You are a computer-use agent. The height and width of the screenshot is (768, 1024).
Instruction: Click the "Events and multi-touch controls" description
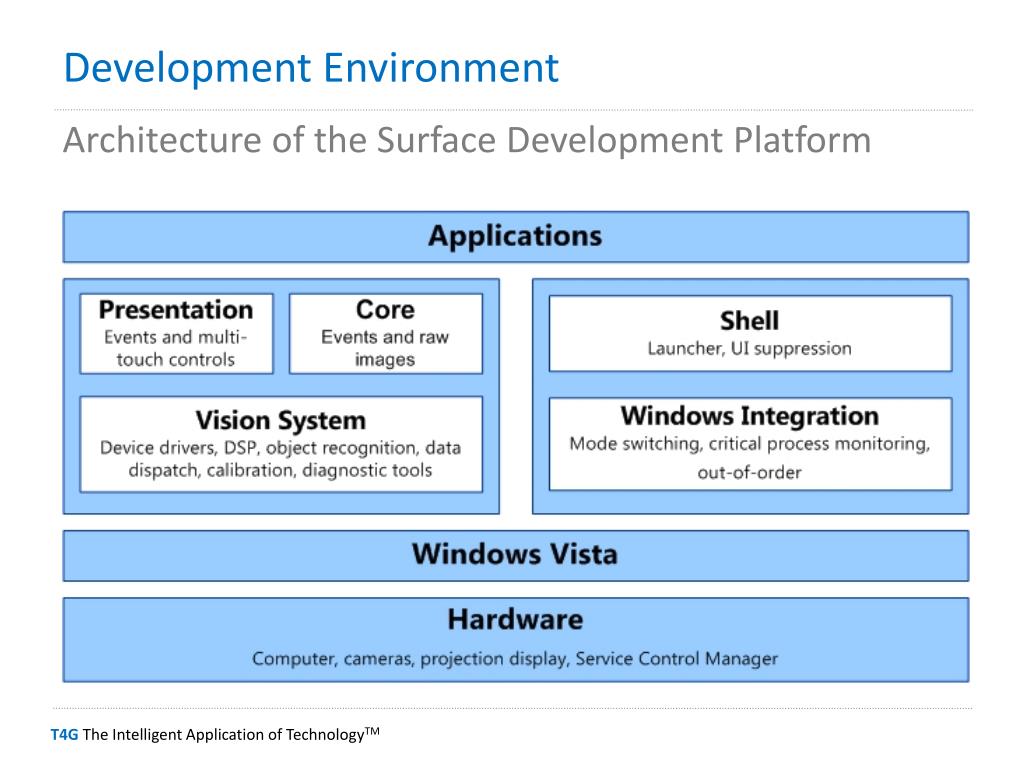pos(176,348)
